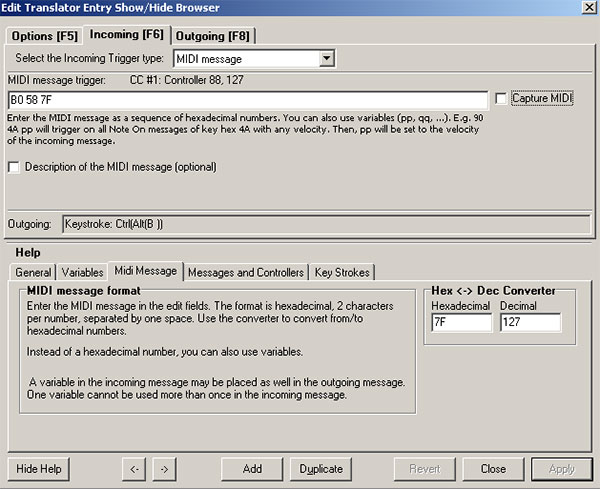Switch to the Variables help tab

coord(82,272)
